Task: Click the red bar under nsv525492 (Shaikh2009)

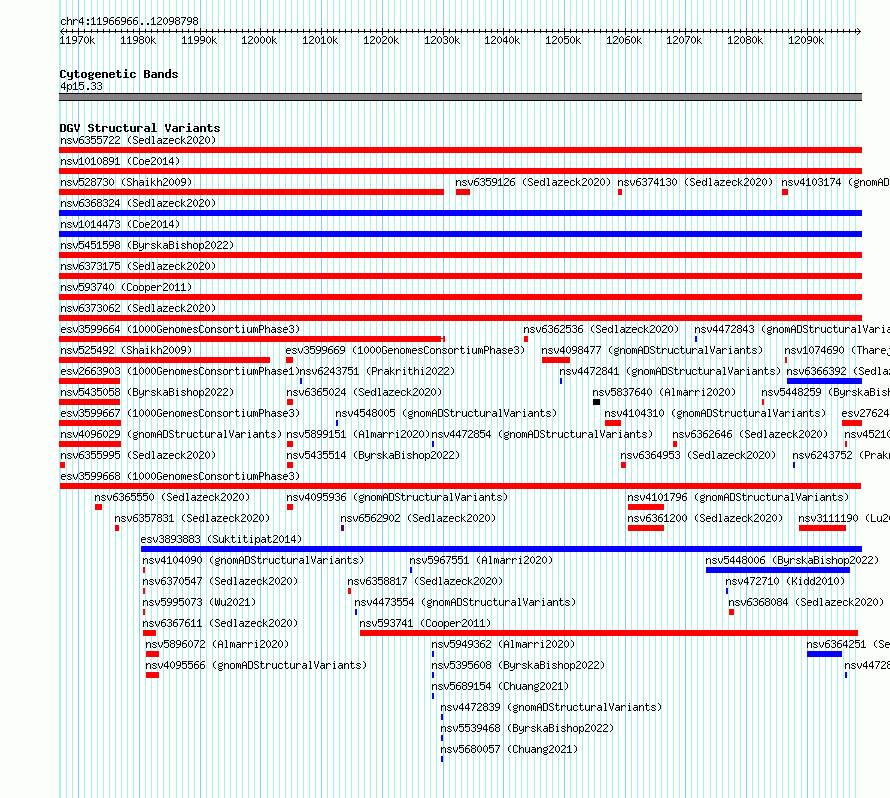Action: click(x=165, y=360)
